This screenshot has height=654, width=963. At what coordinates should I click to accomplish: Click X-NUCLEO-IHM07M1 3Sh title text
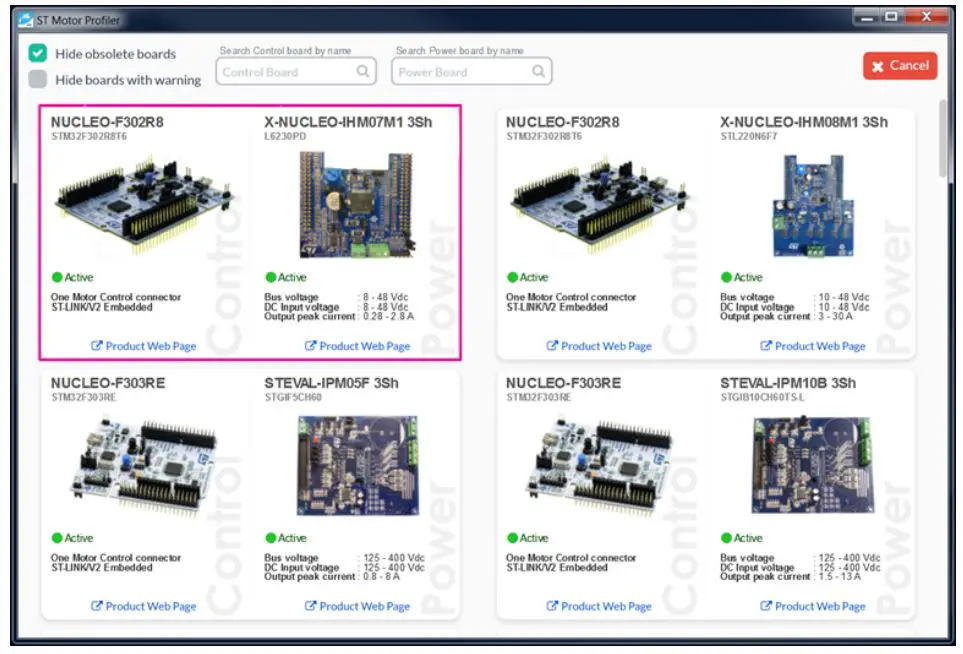coord(348,122)
